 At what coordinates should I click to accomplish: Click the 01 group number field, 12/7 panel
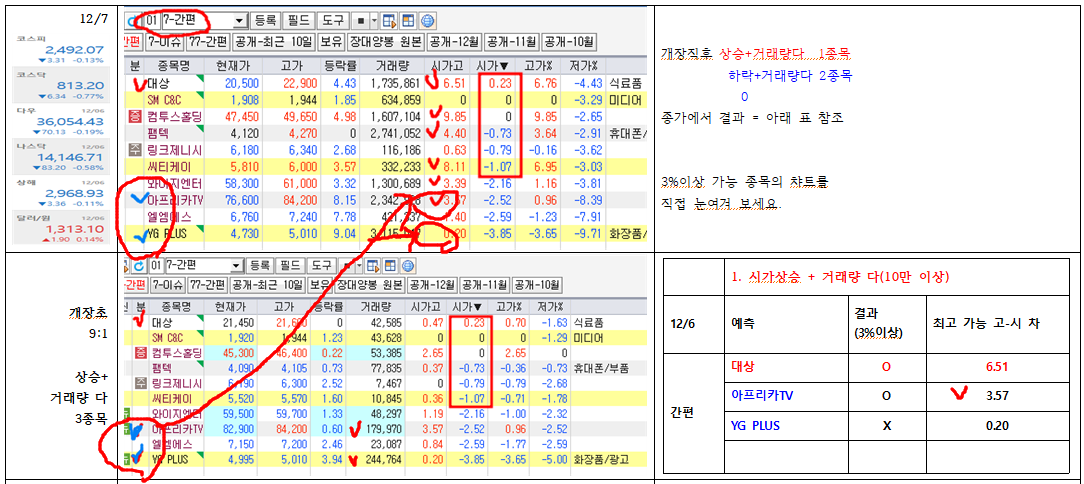click(x=151, y=21)
